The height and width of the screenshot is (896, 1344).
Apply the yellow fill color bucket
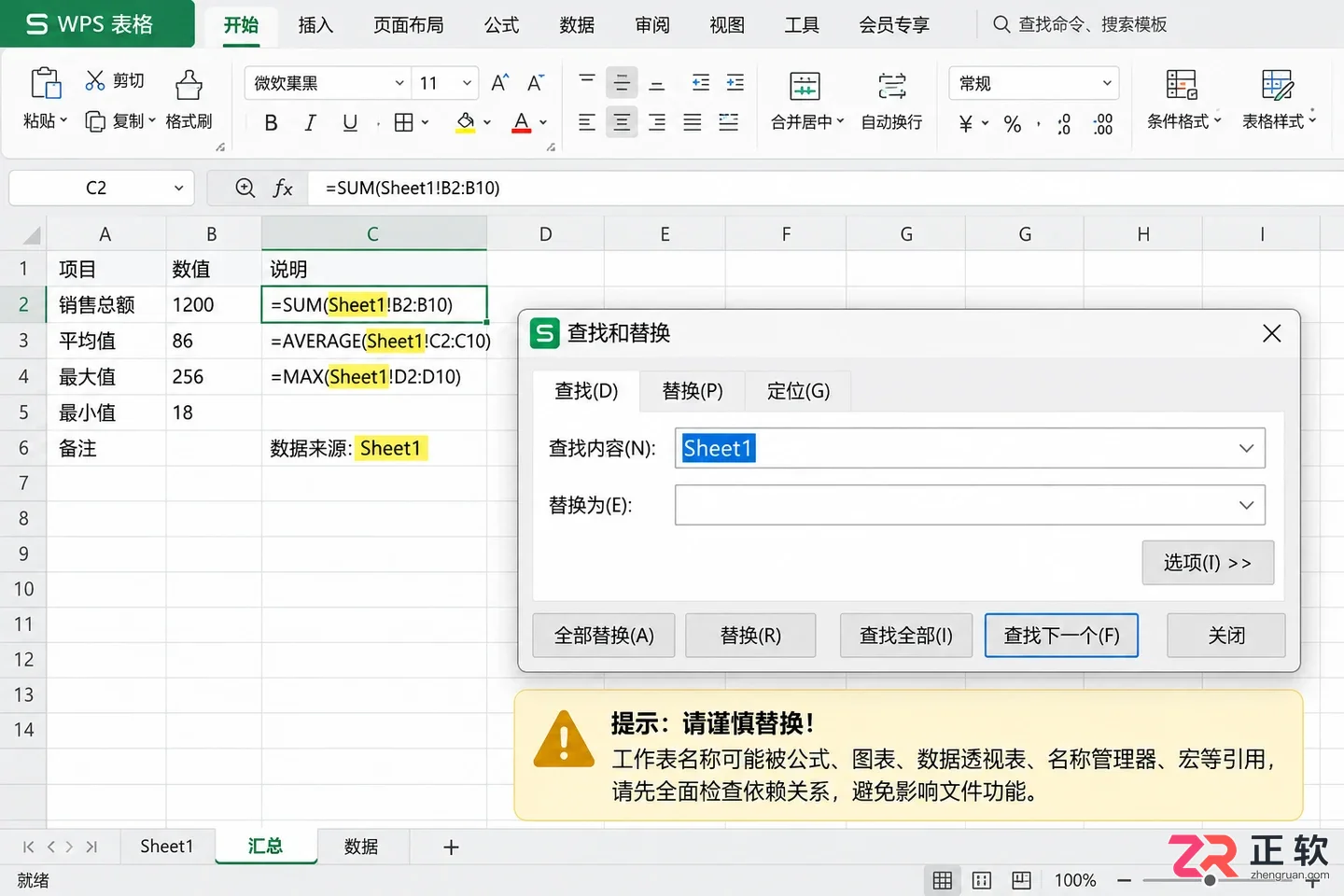tap(466, 122)
